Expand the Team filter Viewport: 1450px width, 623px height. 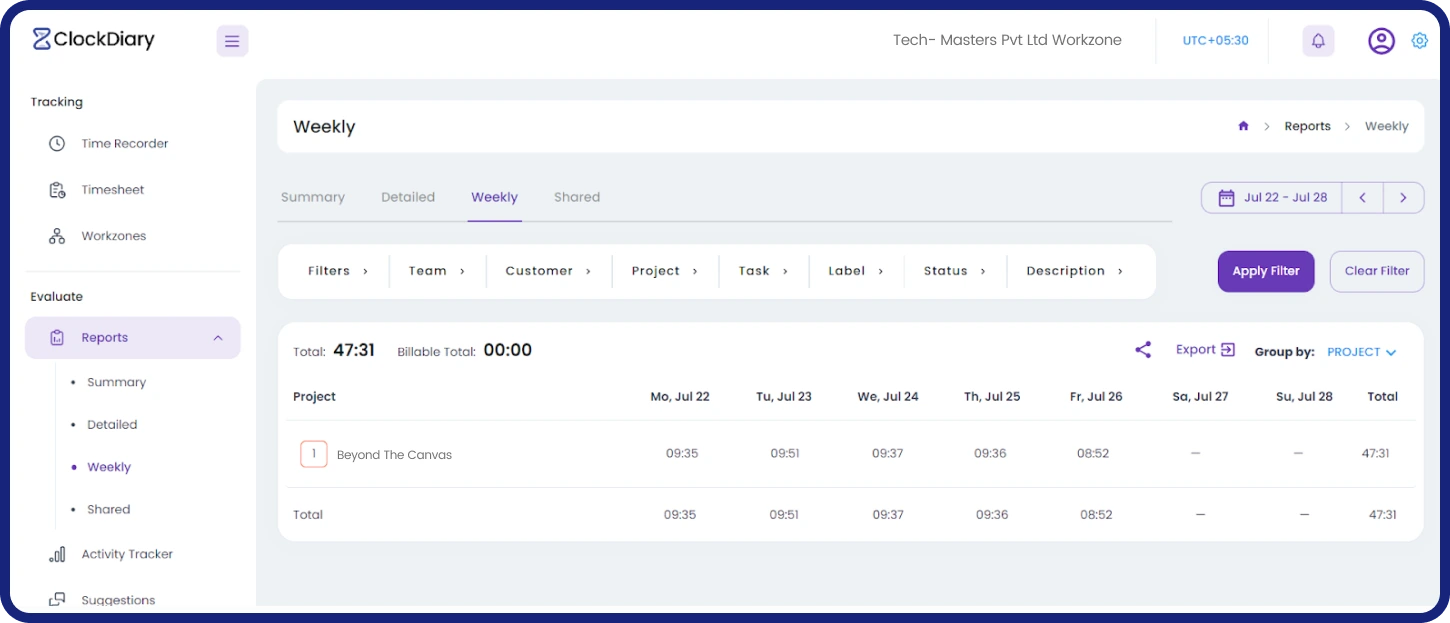click(x=437, y=271)
